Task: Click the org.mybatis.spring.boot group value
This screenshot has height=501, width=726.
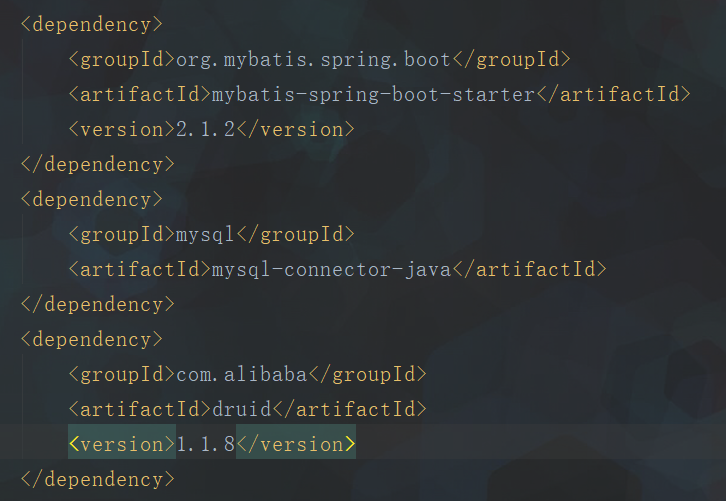Action: tap(313, 60)
